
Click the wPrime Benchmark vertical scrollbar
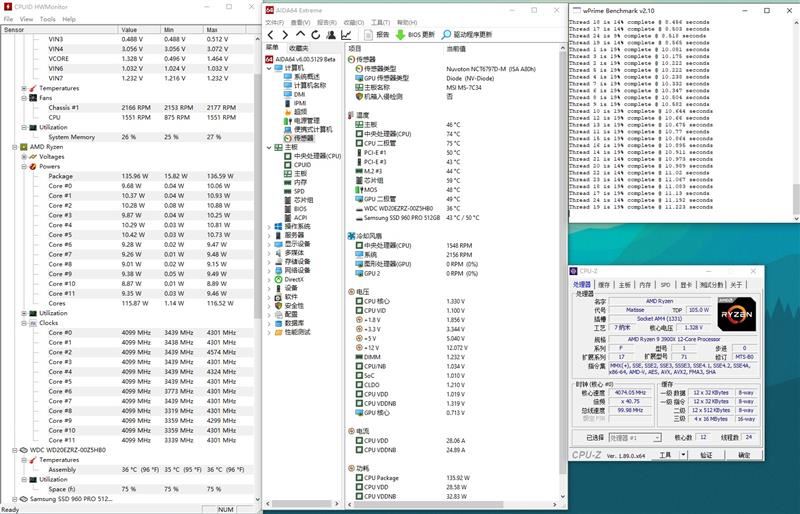[796, 119]
